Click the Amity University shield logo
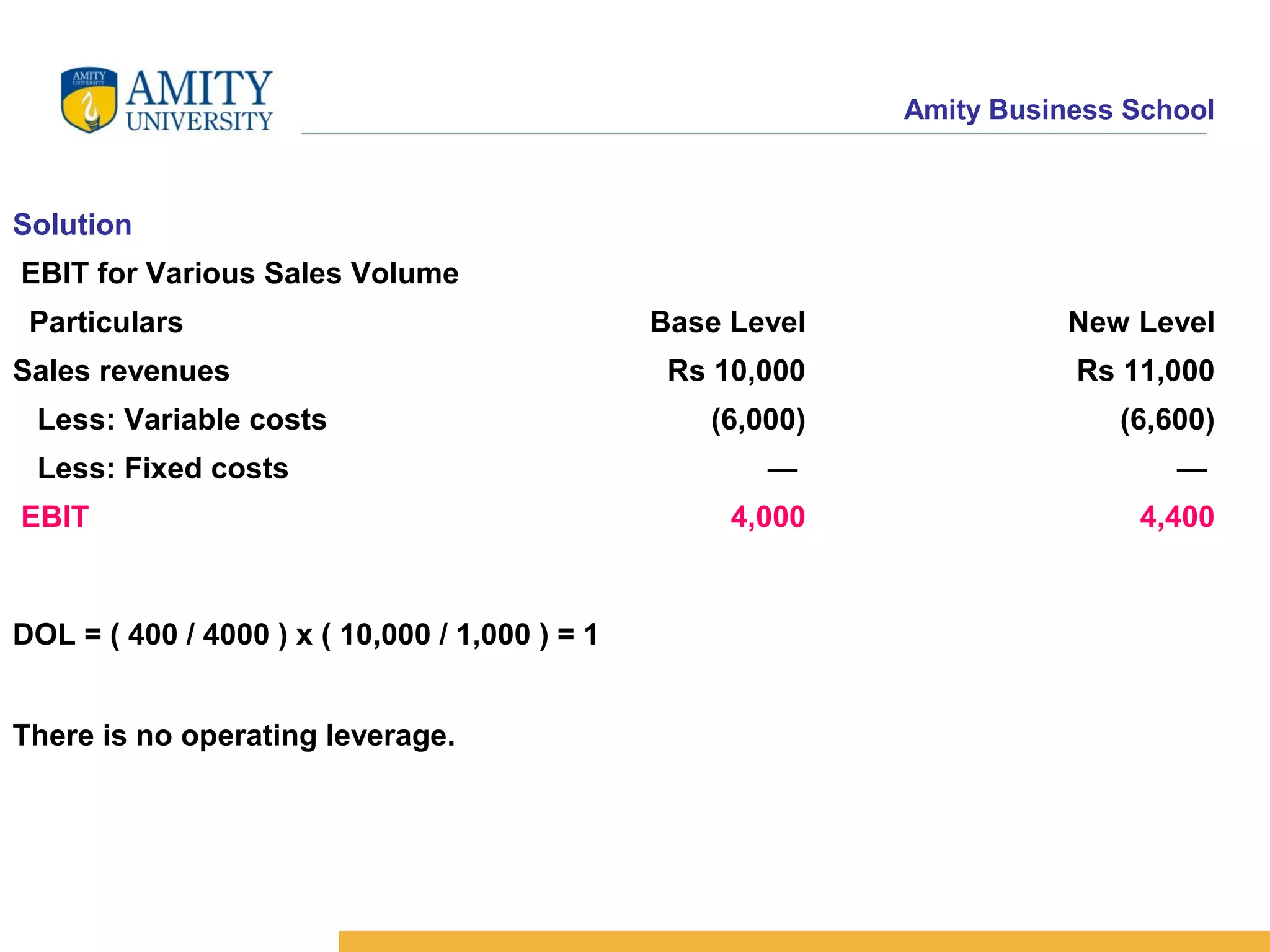The image size is (1270, 952). pos(89,100)
